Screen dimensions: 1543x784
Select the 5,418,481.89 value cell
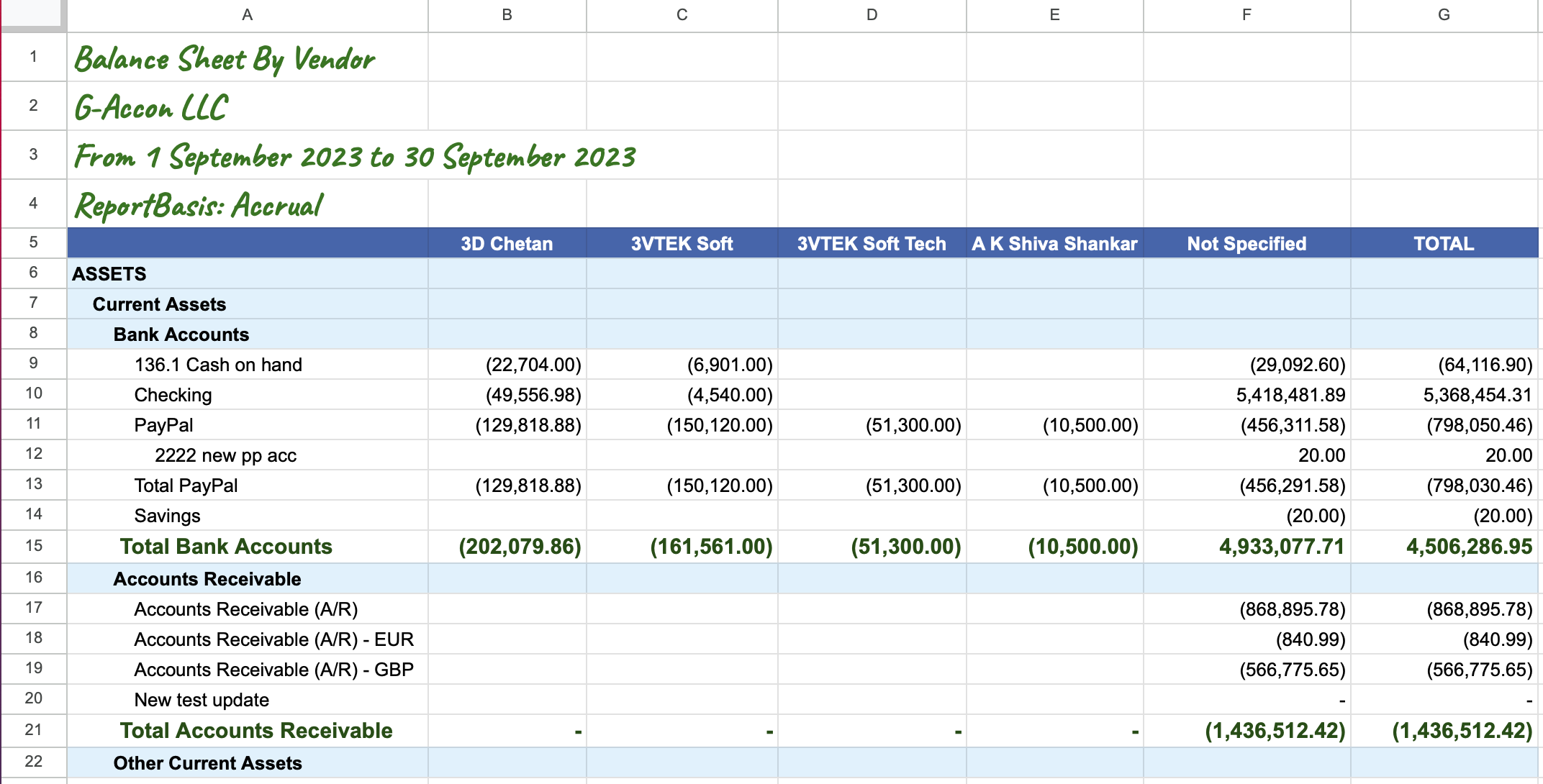(1247, 394)
